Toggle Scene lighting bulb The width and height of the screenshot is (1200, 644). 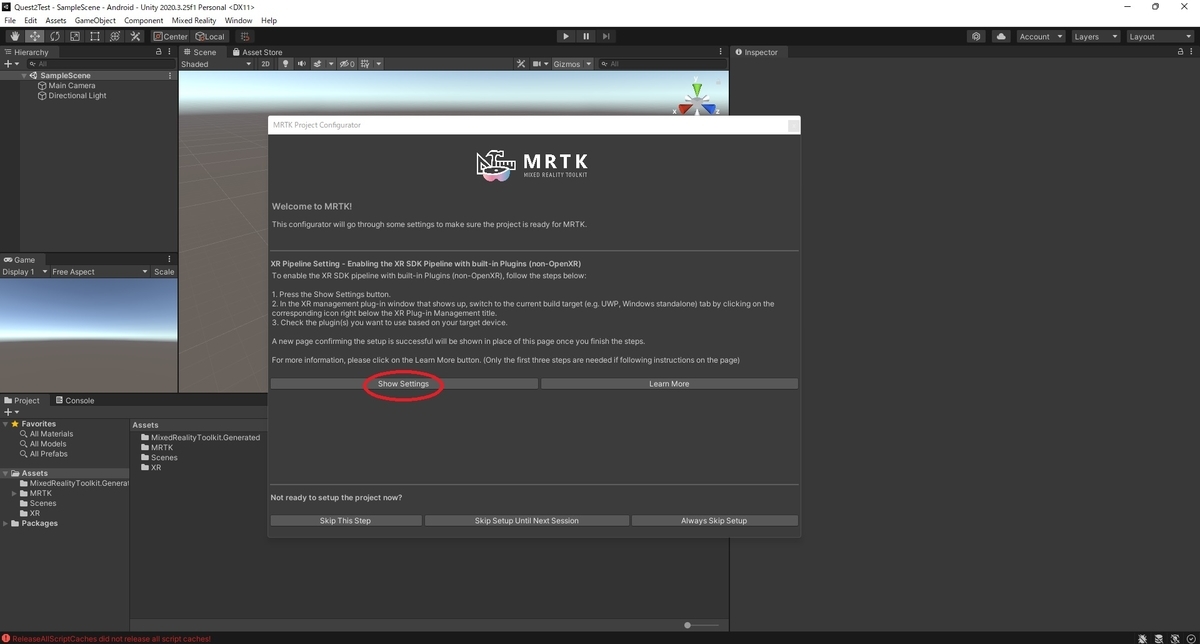pos(285,64)
